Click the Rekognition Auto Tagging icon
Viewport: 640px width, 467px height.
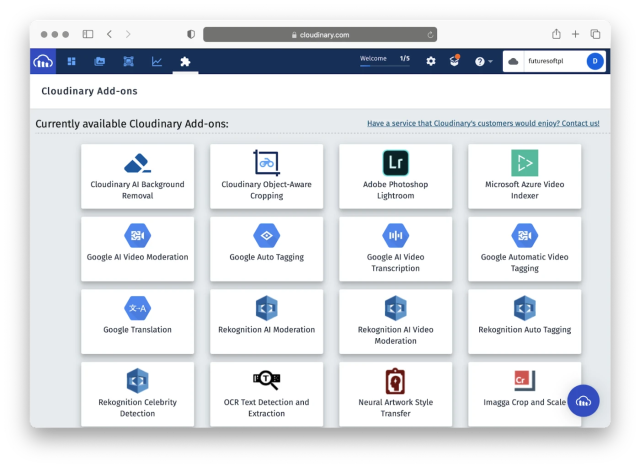click(524, 308)
